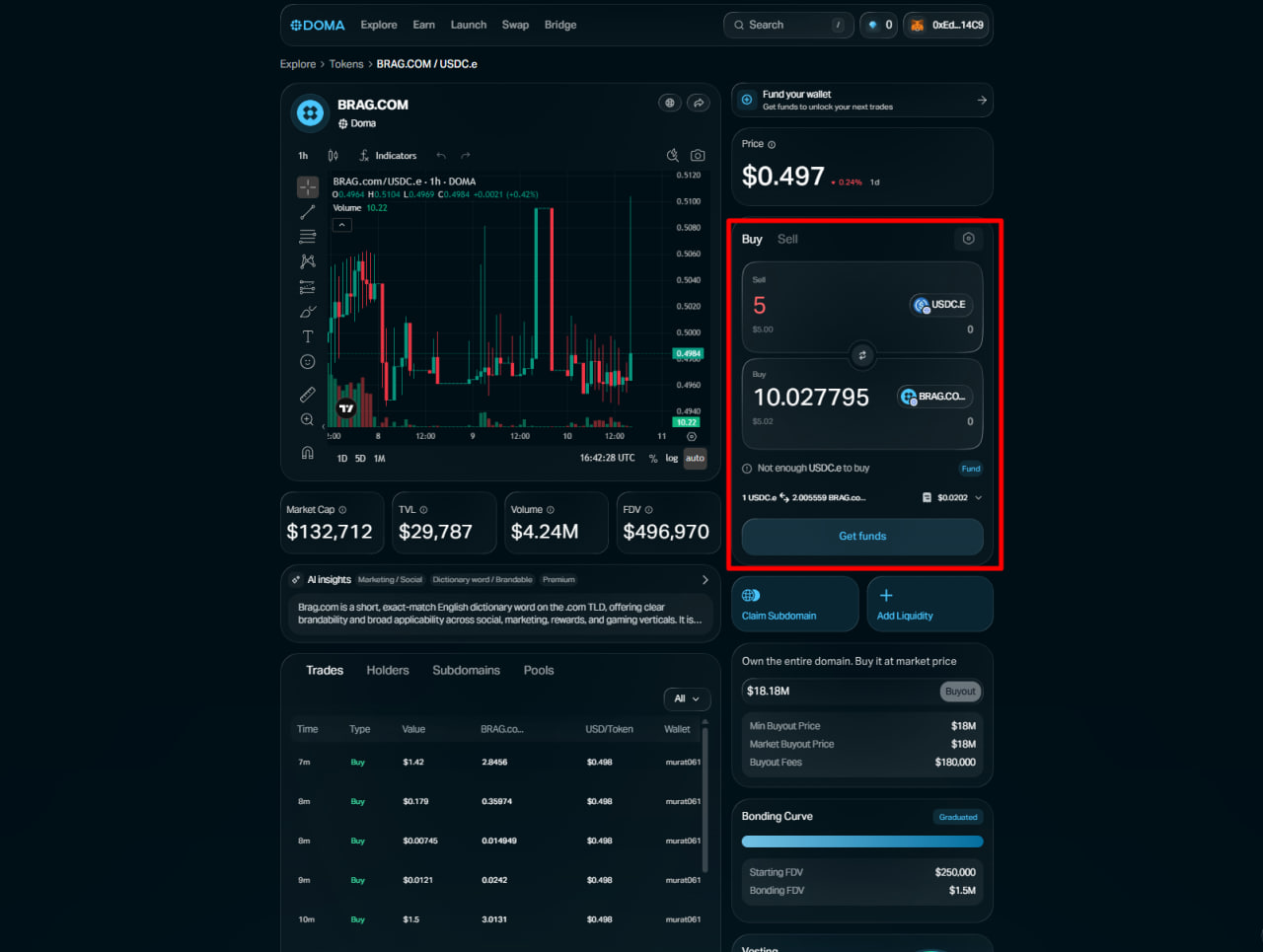The width and height of the screenshot is (1263, 952).
Task: Open the All trades filter dropdown
Action: coord(687,698)
